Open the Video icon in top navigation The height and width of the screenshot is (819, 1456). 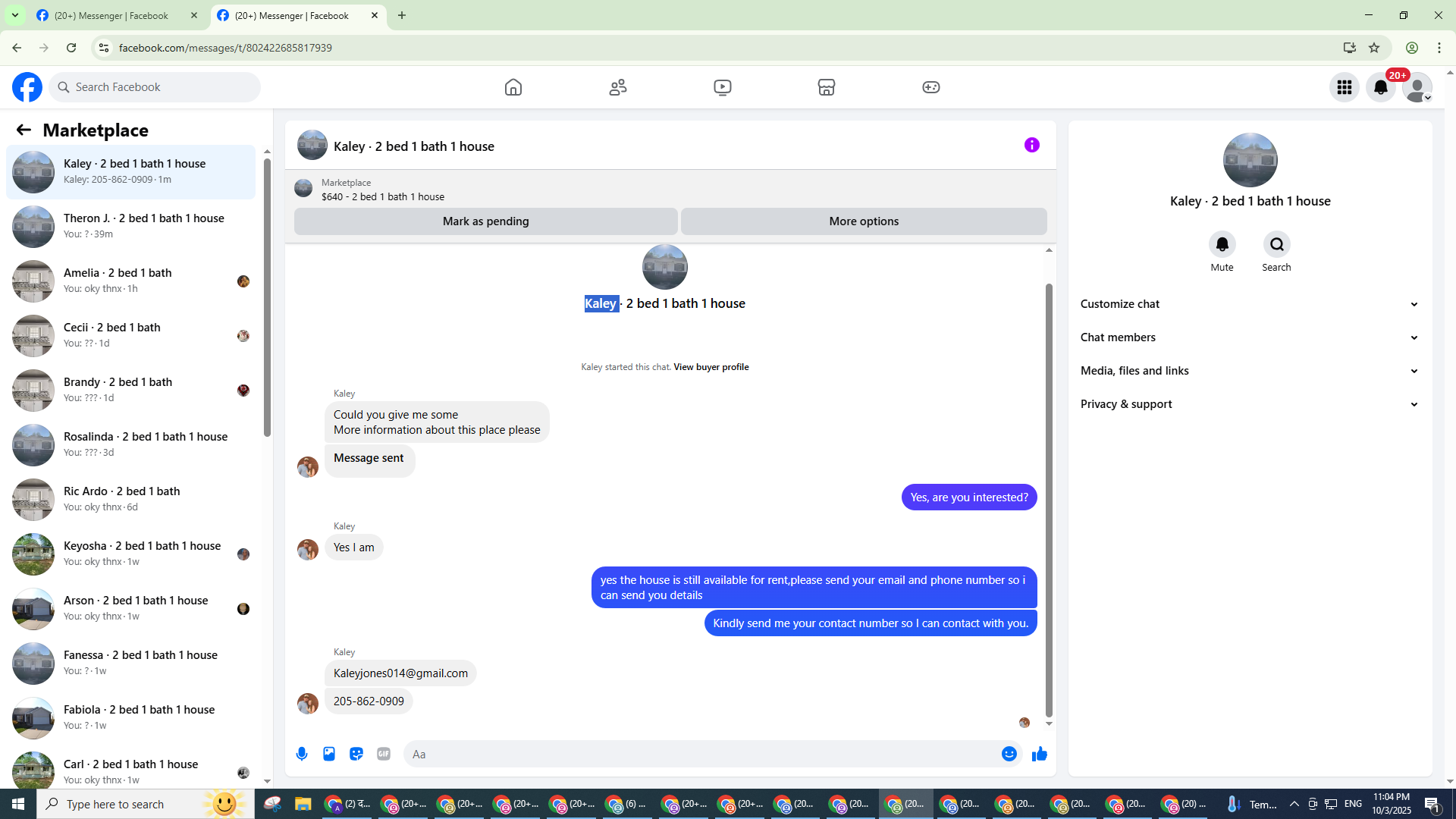(723, 87)
